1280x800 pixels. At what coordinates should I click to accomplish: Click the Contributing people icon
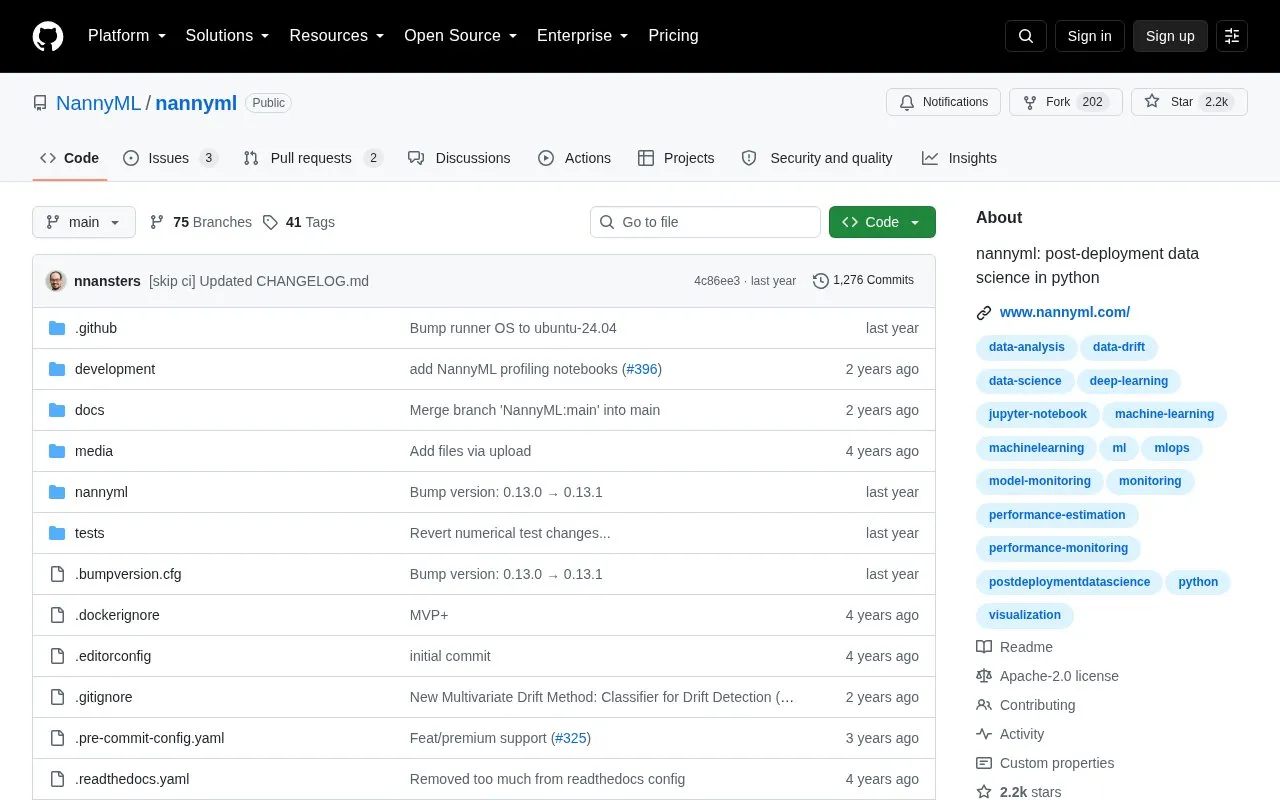coord(984,705)
